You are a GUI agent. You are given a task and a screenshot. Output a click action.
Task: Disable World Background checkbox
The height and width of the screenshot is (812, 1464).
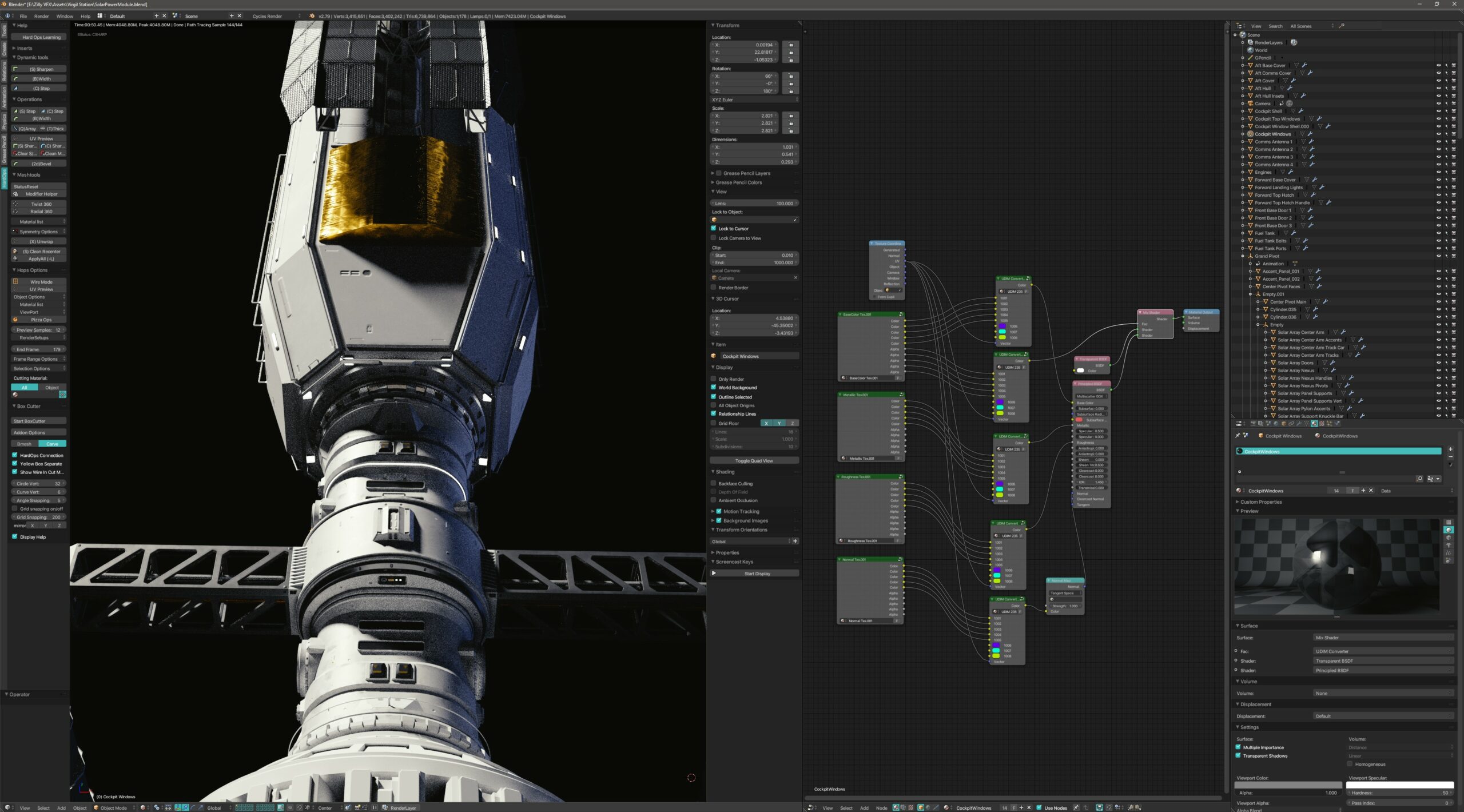pyautogui.click(x=714, y=388)
